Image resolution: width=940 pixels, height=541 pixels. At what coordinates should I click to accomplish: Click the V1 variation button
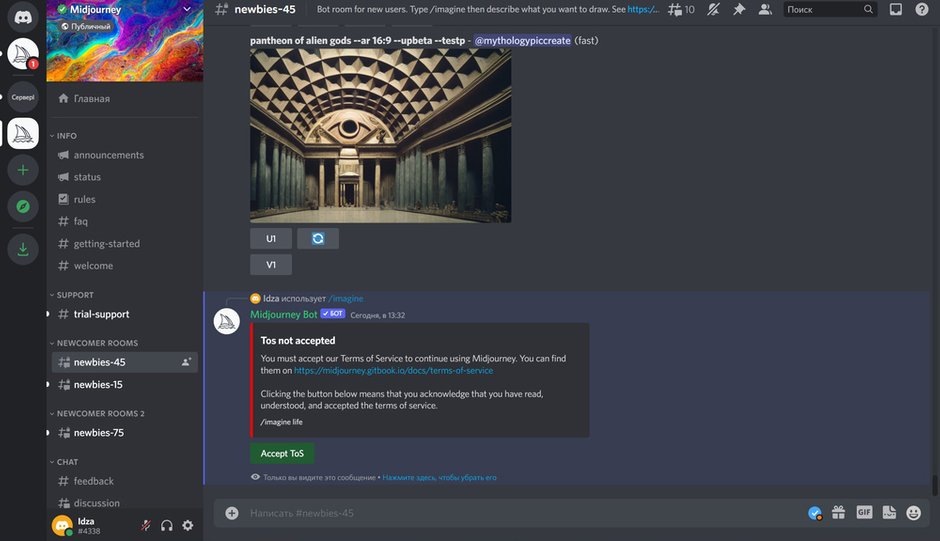(271, 265)
